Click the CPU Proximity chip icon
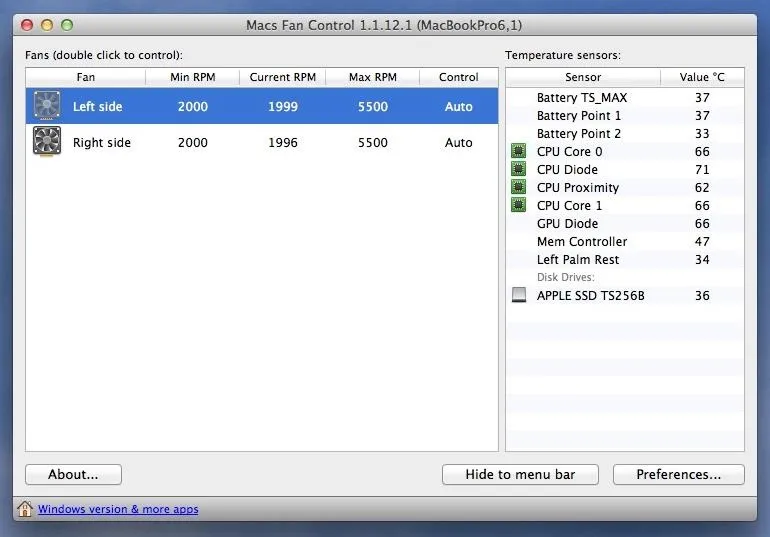The image size is (770, 537). click(519, 188)
